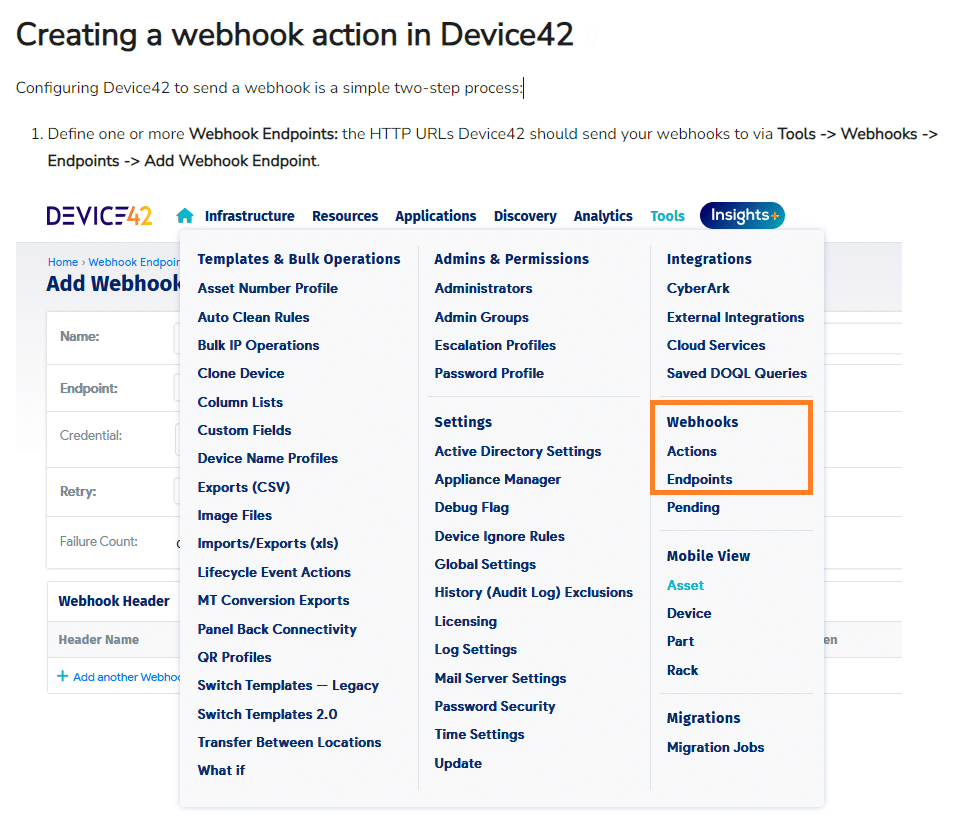Select Actions under Webhooks
This screenshot has width=980, height=832.
coord(692,451)
